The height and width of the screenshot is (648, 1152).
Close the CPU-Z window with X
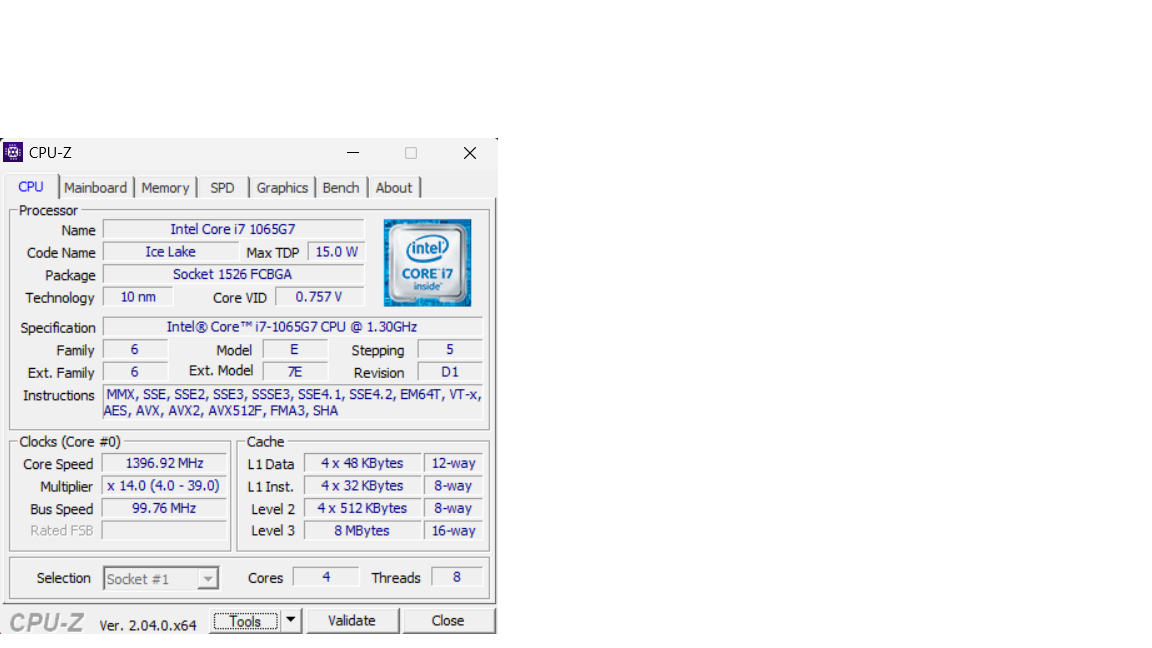tap(469, 153)
